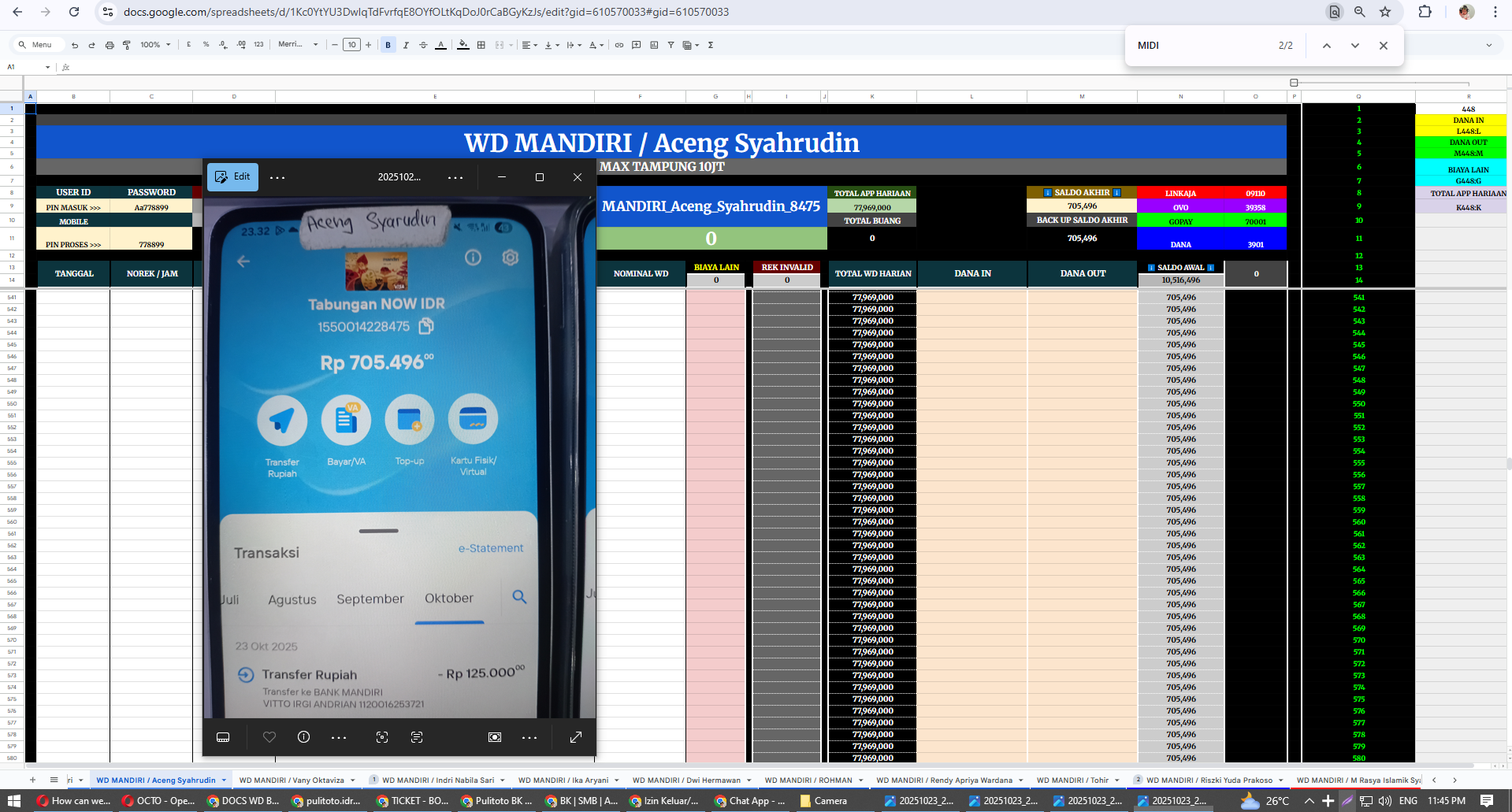The width and height of the screenshot is (1512, 812).
Task: Zoom photo to actual size/fit
Action: click(495, 737)
